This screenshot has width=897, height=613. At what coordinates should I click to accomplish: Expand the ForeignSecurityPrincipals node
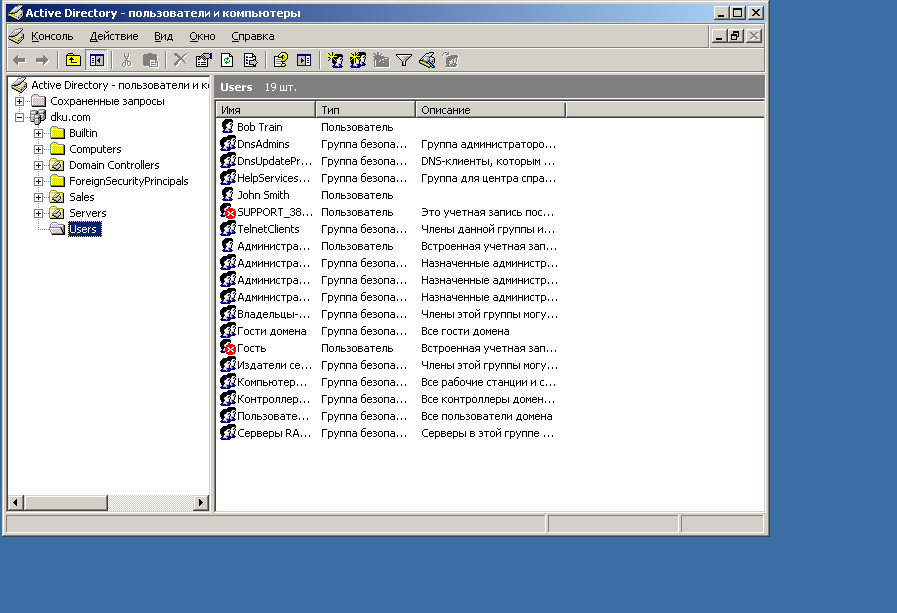point(38,181)
